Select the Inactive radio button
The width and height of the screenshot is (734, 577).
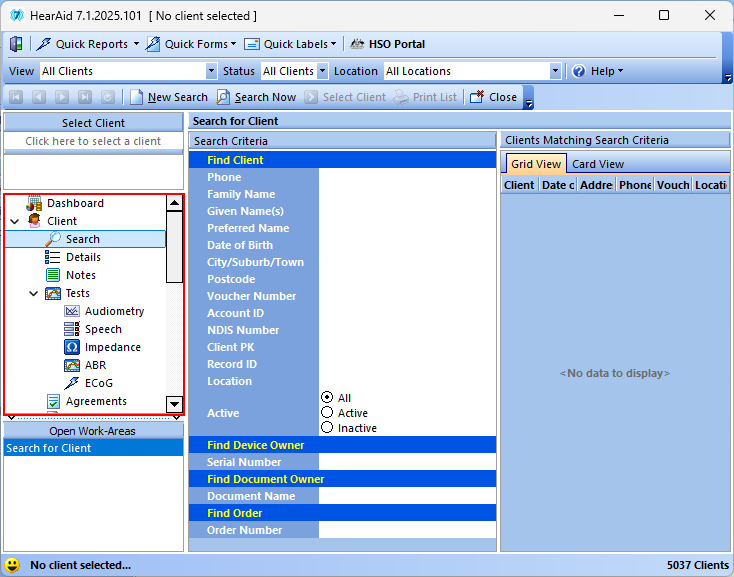[x=327, y=427]
